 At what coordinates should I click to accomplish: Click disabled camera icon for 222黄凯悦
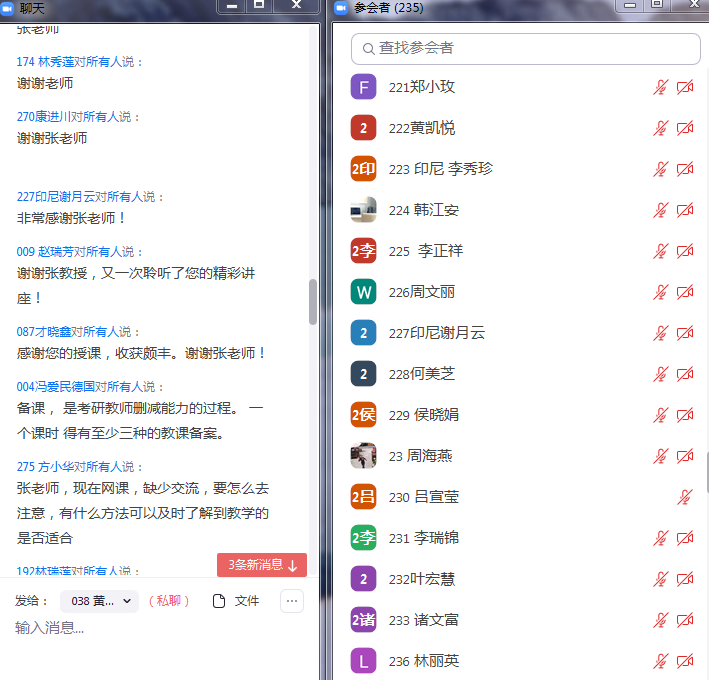[685, 129]
